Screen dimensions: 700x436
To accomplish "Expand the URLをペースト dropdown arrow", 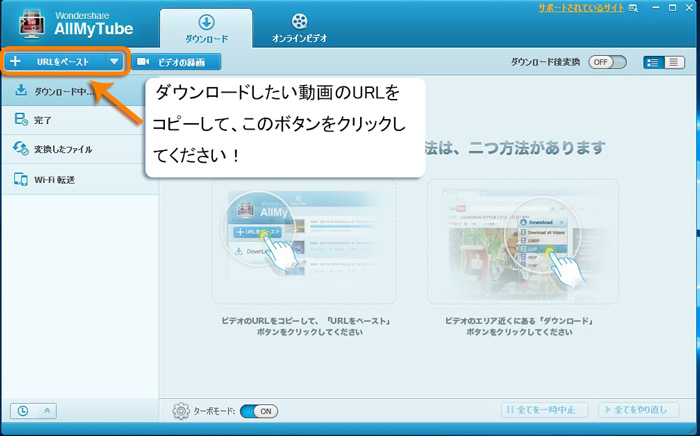I will [115, 62].
